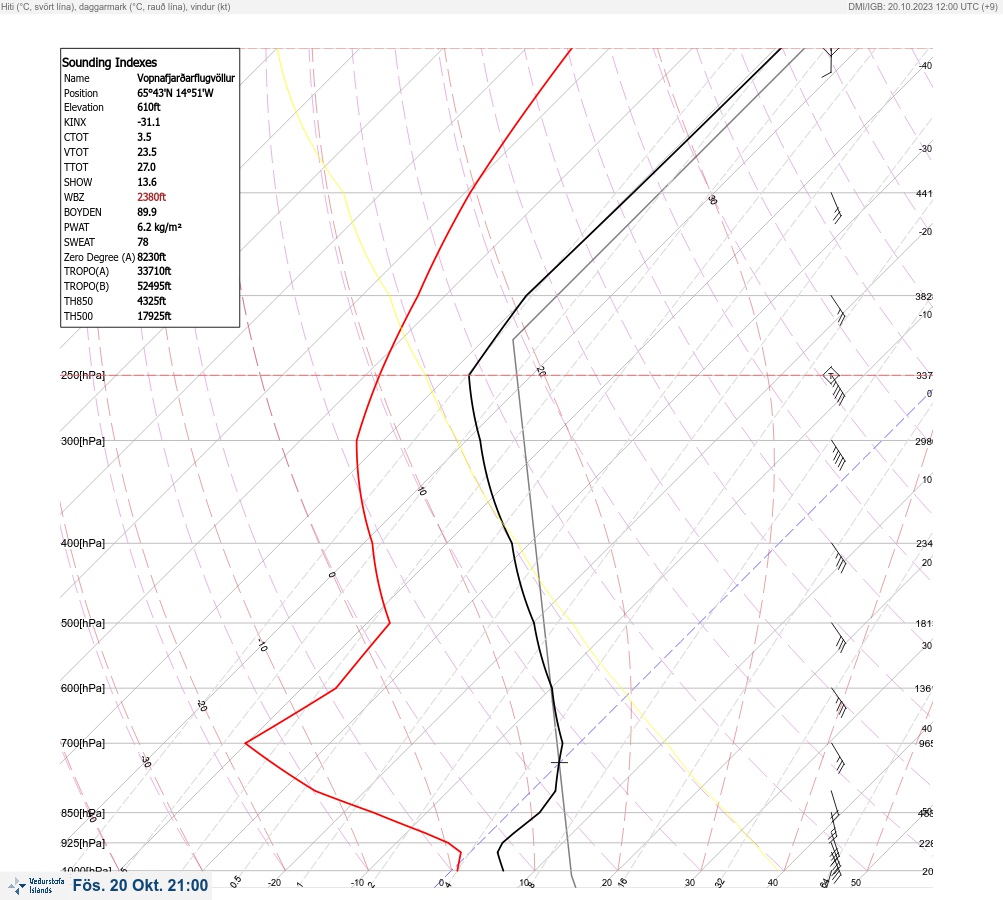1003x900 pixels.
Task: Click the 'PWAT' index label
Action: tap(77, 227)
